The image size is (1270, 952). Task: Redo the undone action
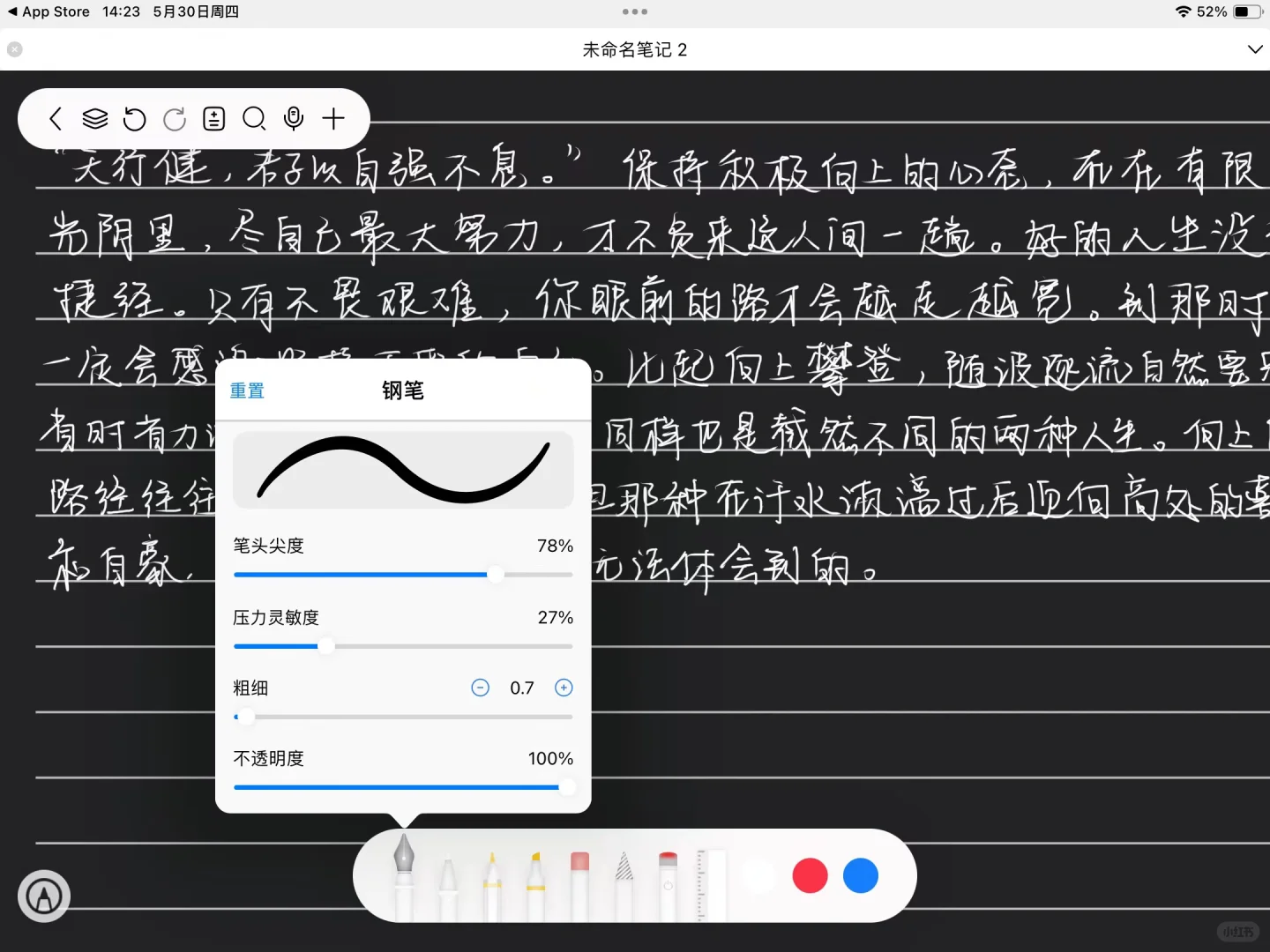pos(175,119)
